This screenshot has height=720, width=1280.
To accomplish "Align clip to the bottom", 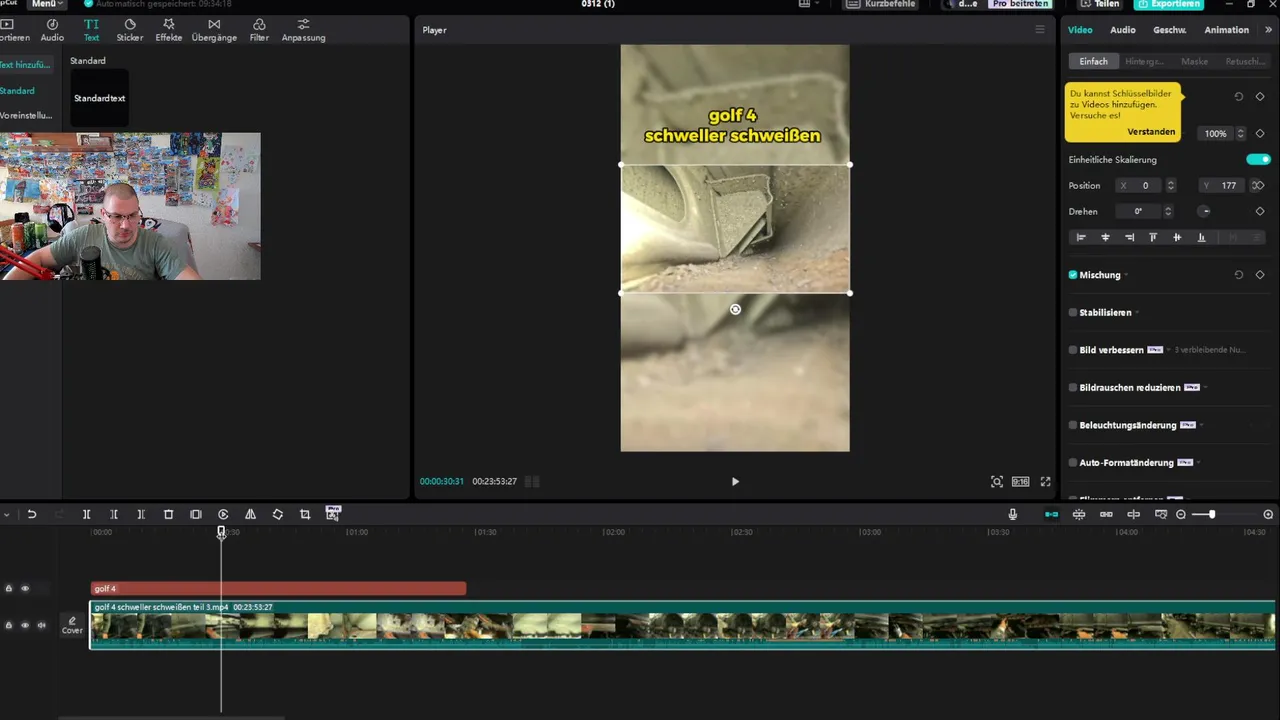I will coord(1201,238).
